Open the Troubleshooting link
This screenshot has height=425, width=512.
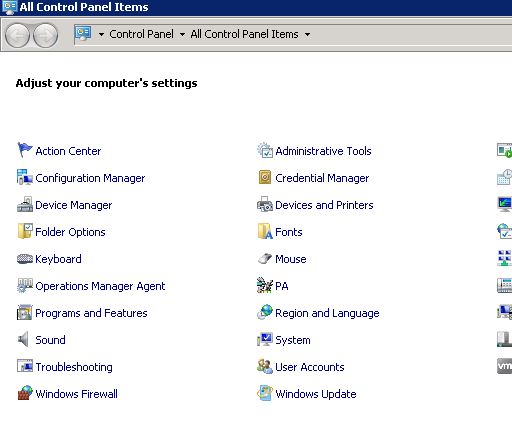pyautogui.click(x=74, y=367)
